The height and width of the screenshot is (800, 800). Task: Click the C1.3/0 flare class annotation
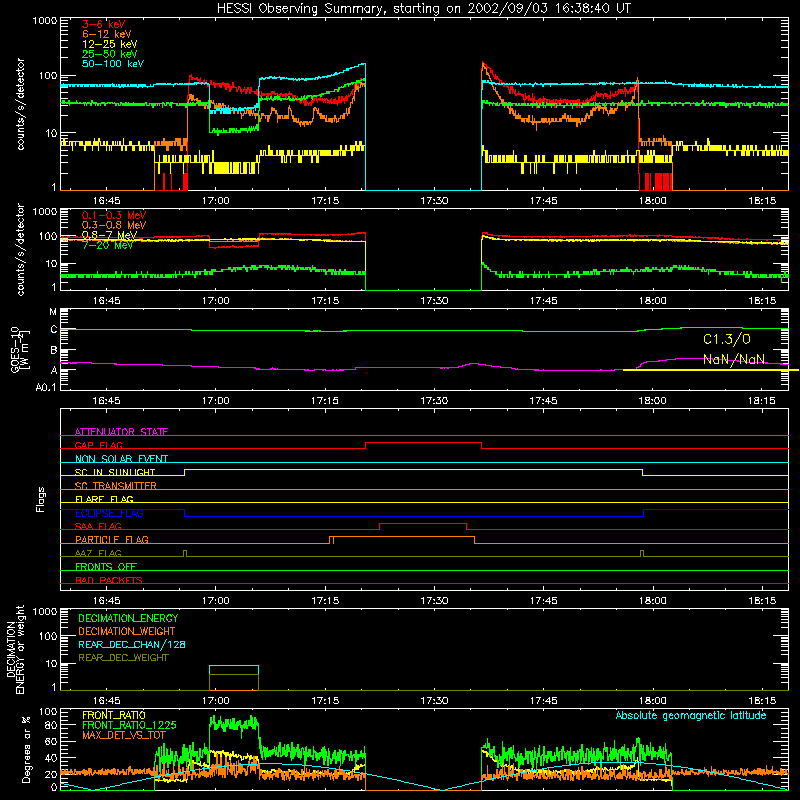point(727,339)
